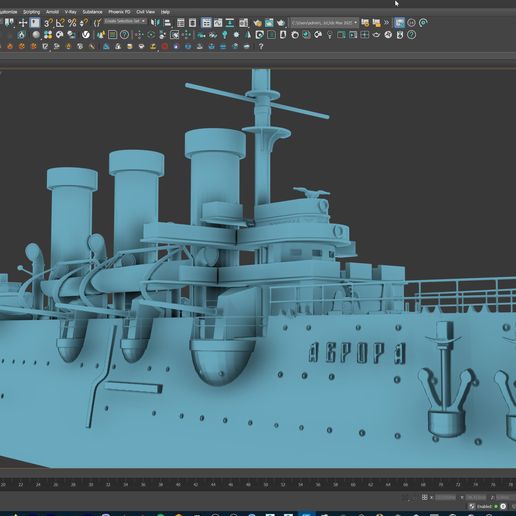
Task: Click the green square toolbar icon
Action: click(x=112, y=35)
